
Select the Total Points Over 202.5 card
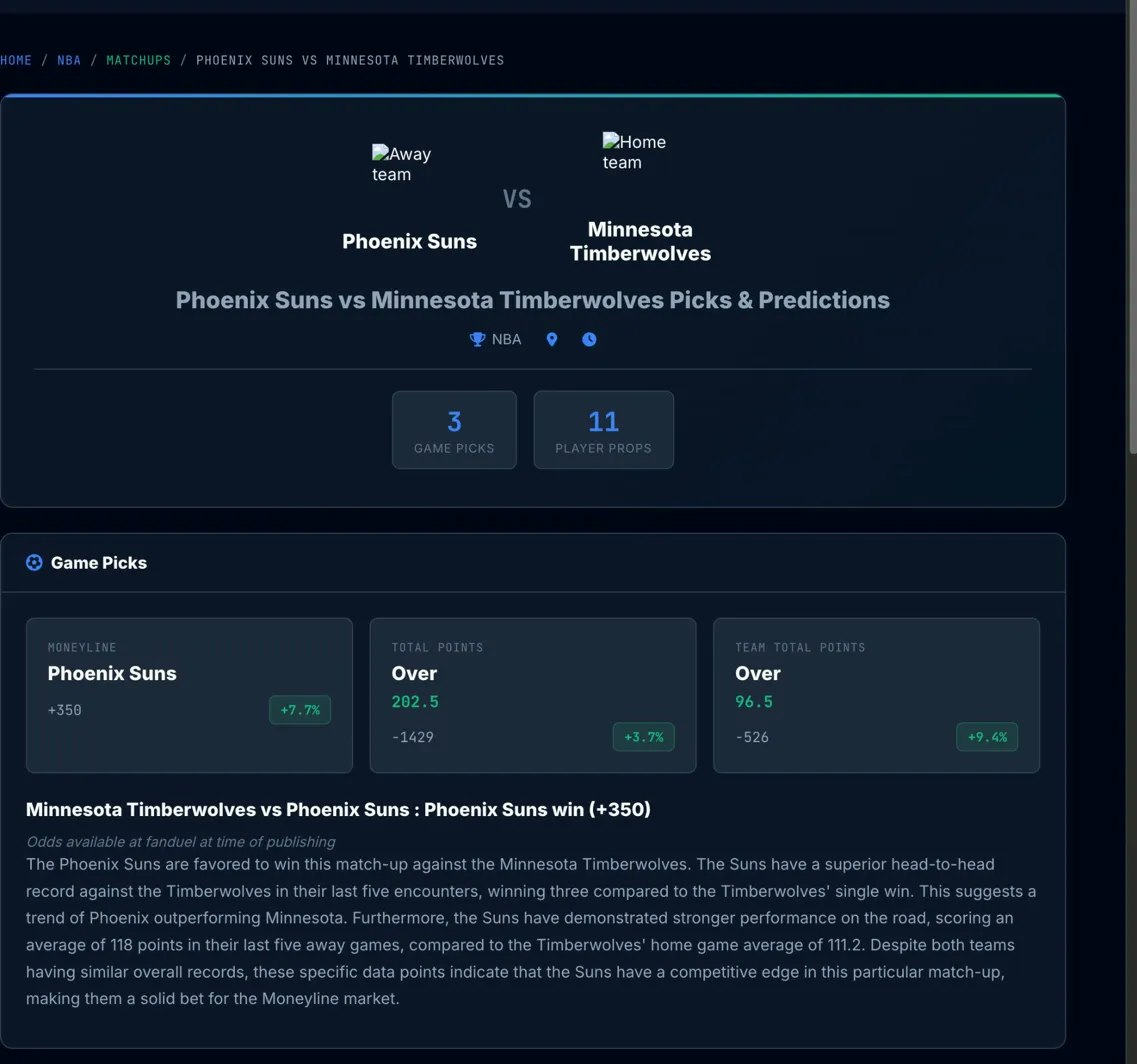tap(533, 696)
